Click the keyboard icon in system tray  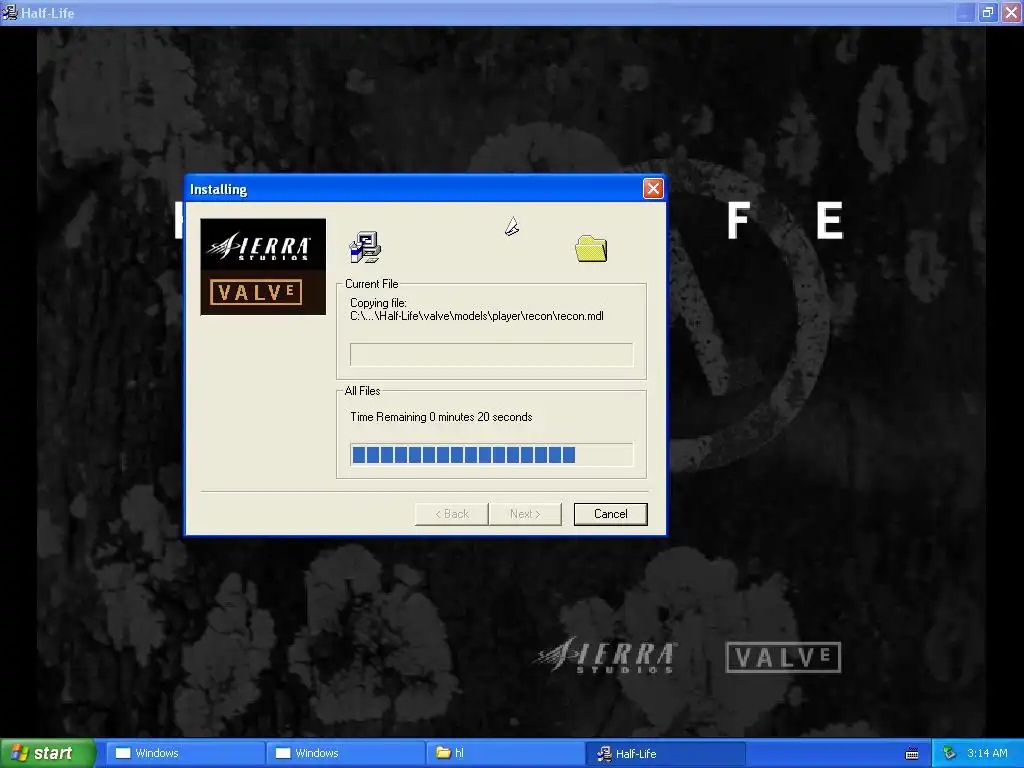pyautogui.click(x=912, y=754)
